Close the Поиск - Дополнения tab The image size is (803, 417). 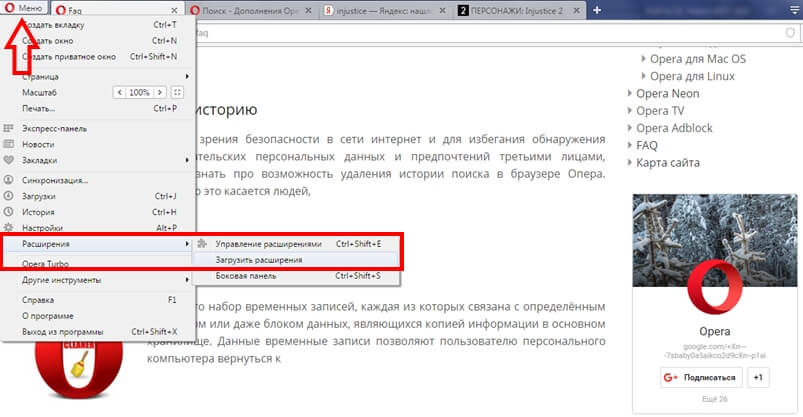coord(308,10)
